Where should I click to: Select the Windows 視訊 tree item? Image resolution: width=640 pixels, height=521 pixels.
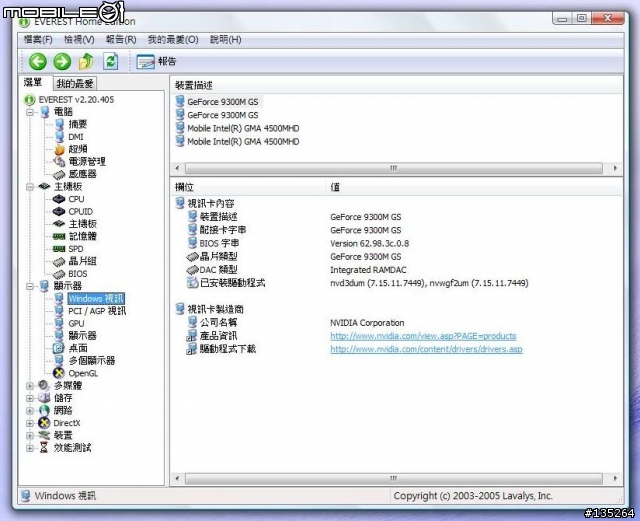[96, 298]
